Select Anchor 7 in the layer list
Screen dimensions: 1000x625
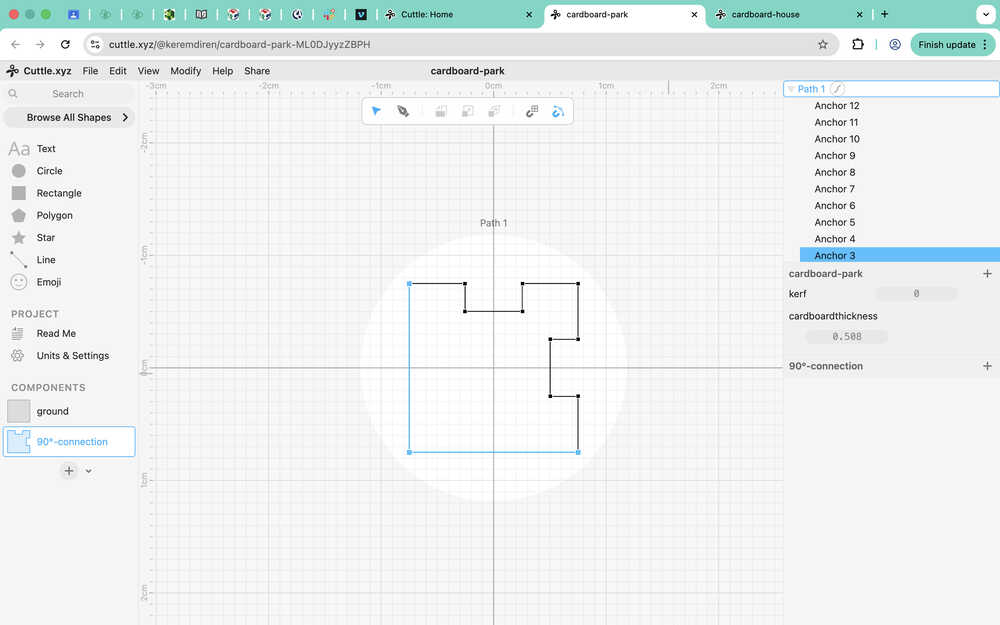pyautogui.click(x=834, y=189)
